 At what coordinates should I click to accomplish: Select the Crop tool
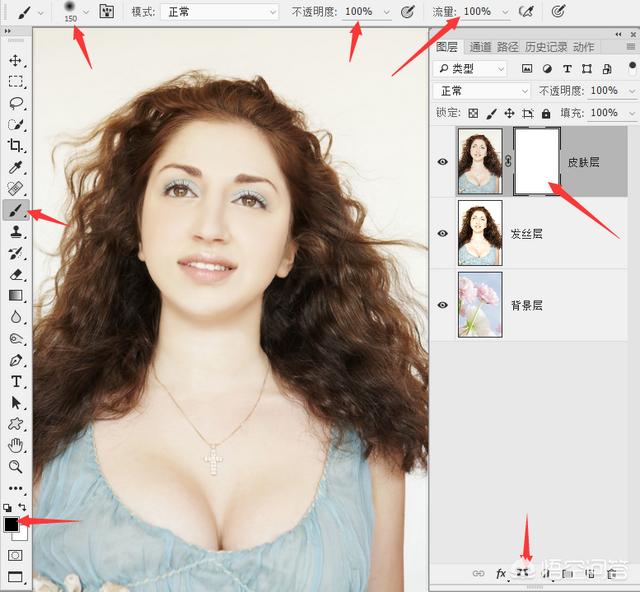click(16, 146)
